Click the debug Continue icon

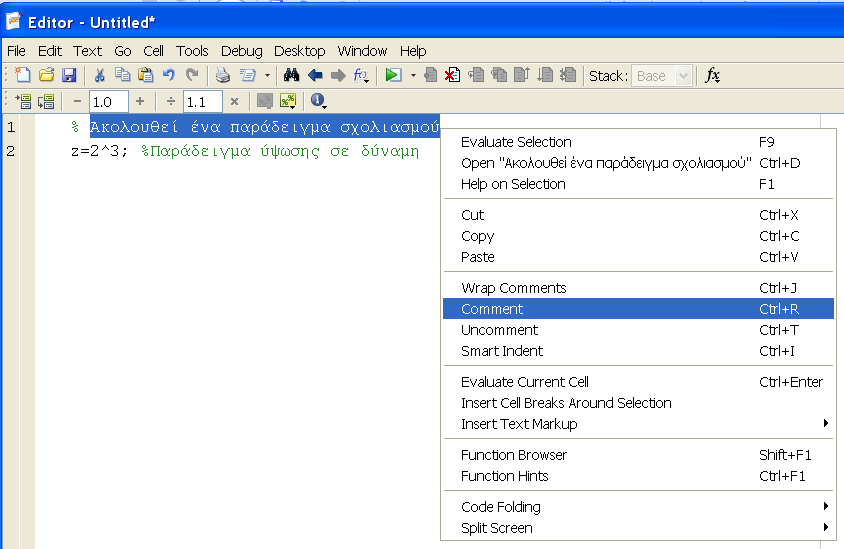545,75
